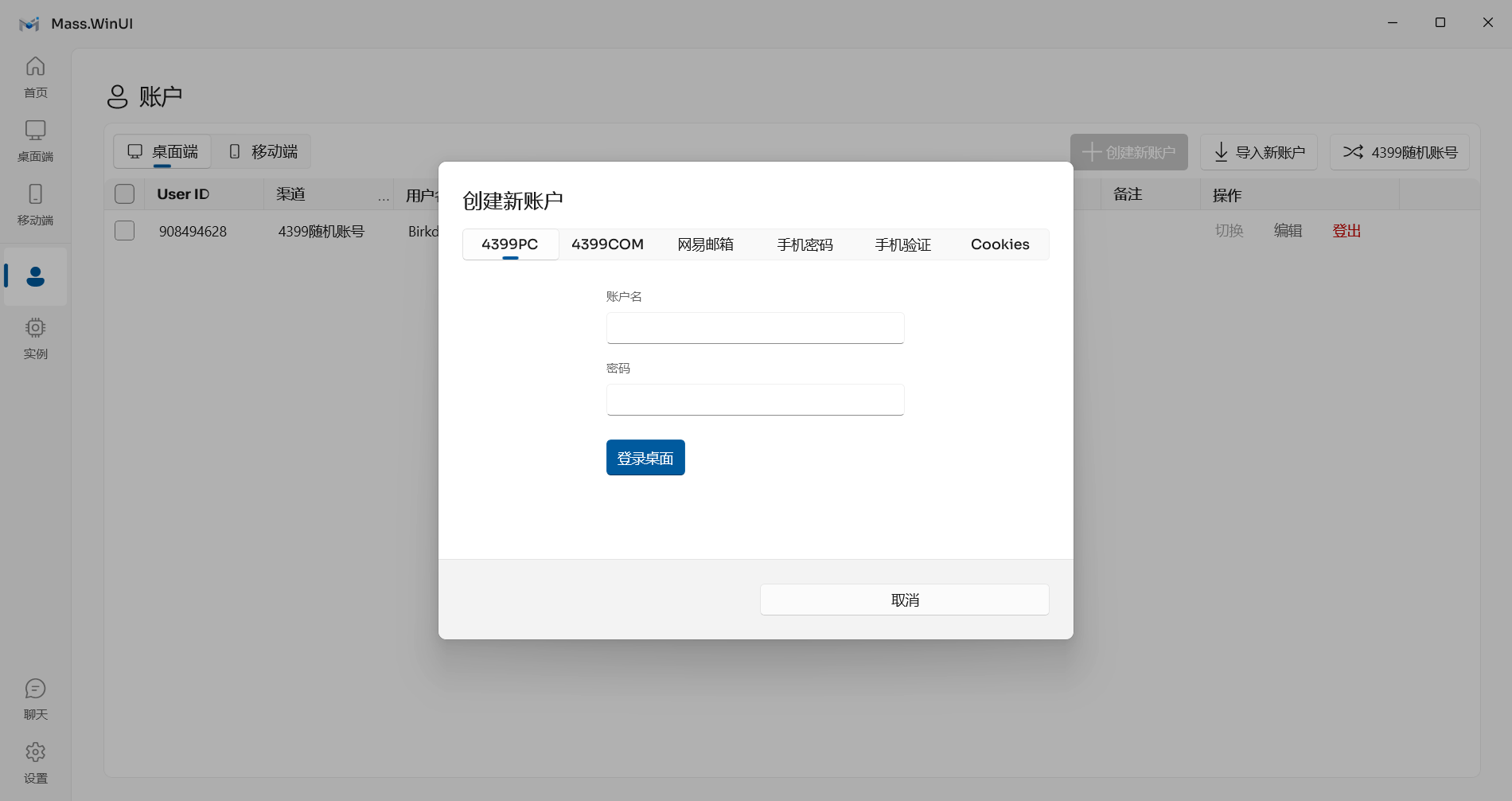
Task: Switch to the 4399COM tab
Action: coord(607,244)
